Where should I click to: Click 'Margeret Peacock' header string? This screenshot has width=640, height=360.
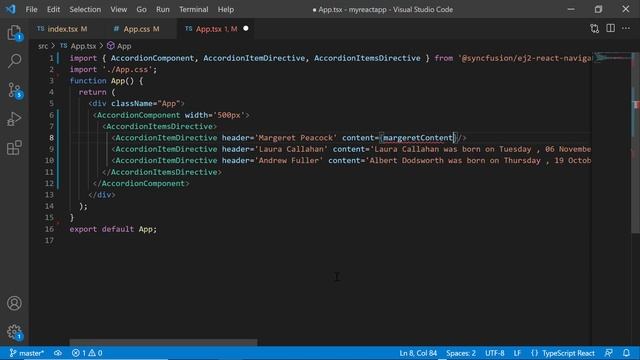[x=296, y=138]
